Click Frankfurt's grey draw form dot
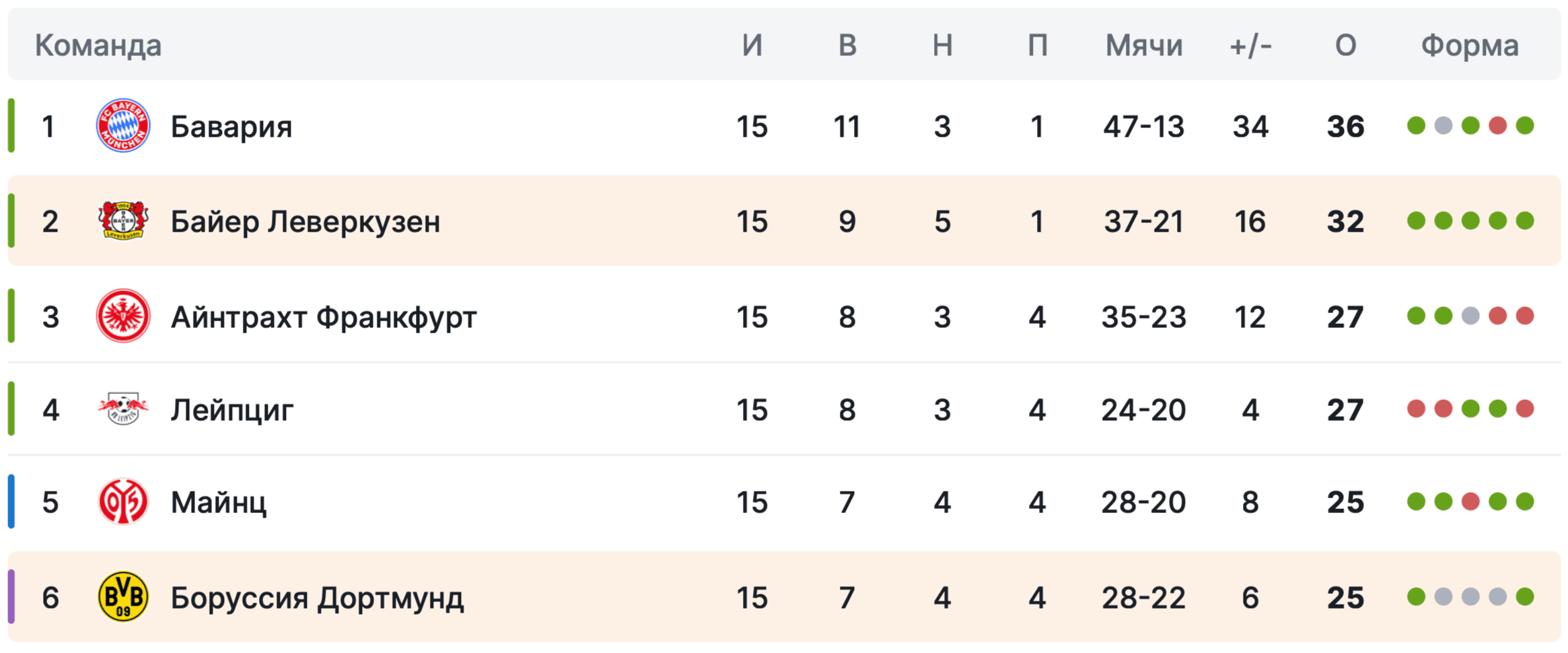 pyautogui.click(x=1470, y=316)
